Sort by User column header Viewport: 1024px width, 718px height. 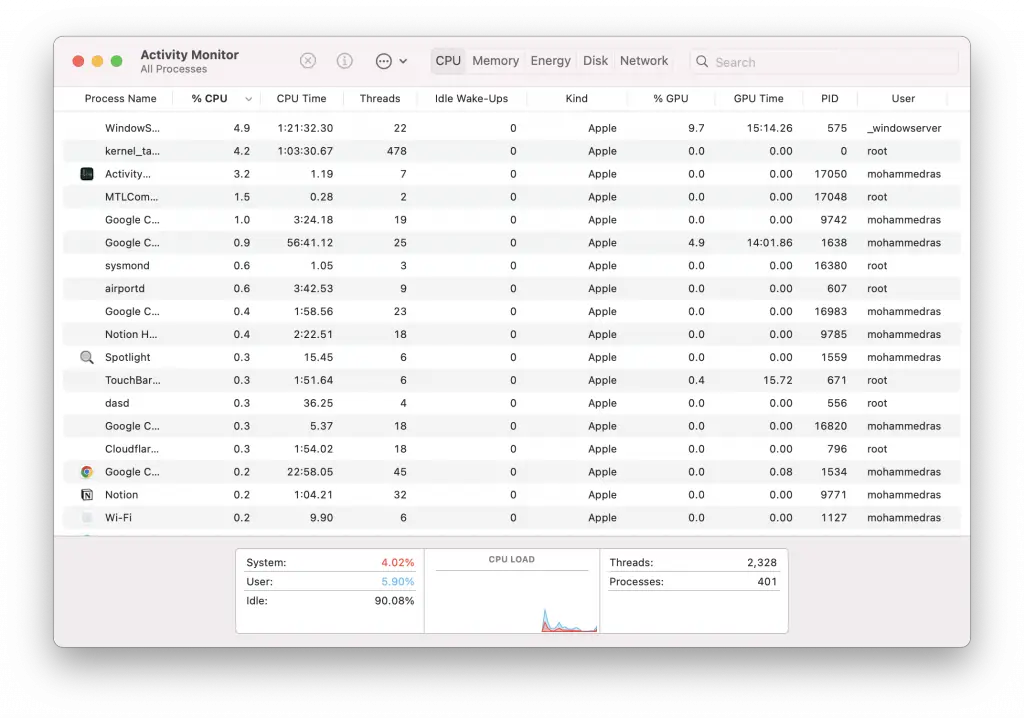(x=903, y=99)
